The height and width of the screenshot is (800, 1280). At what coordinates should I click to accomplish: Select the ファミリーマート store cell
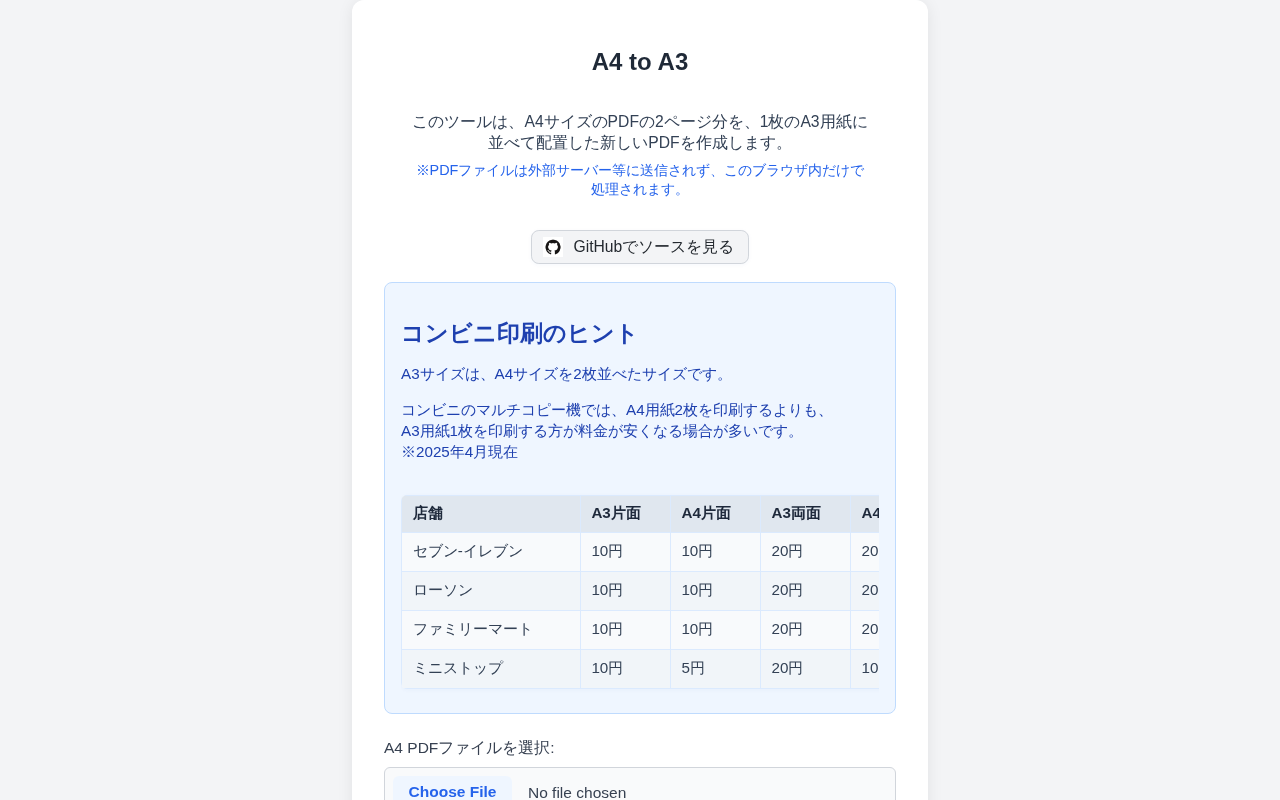tap(473, 629)
